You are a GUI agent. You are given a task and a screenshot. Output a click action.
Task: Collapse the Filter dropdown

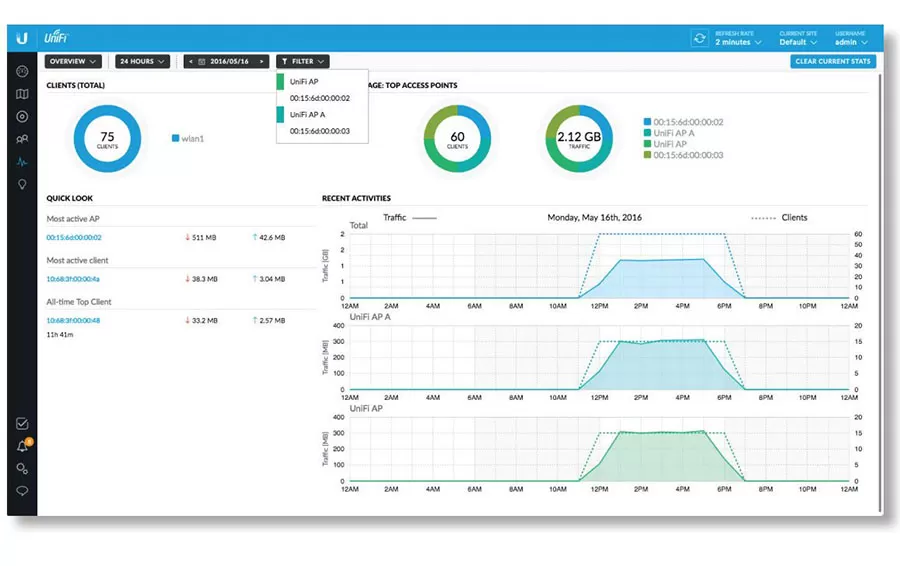pos(302,61)
